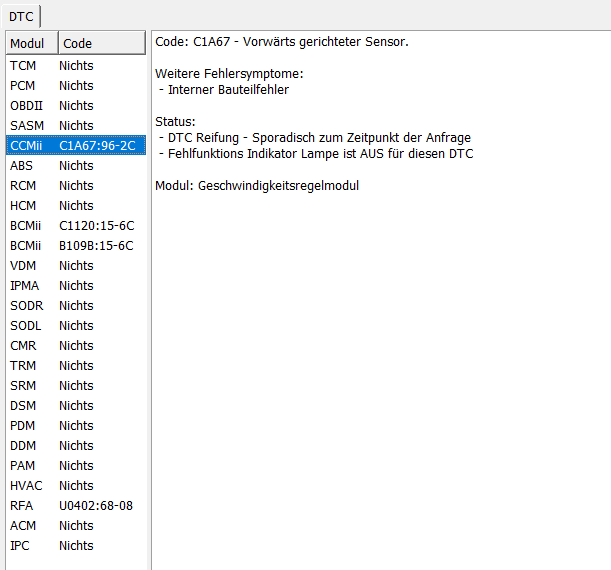611x570 pixels.
Task: Sort list by Modul column header
Action: point(31,44)
